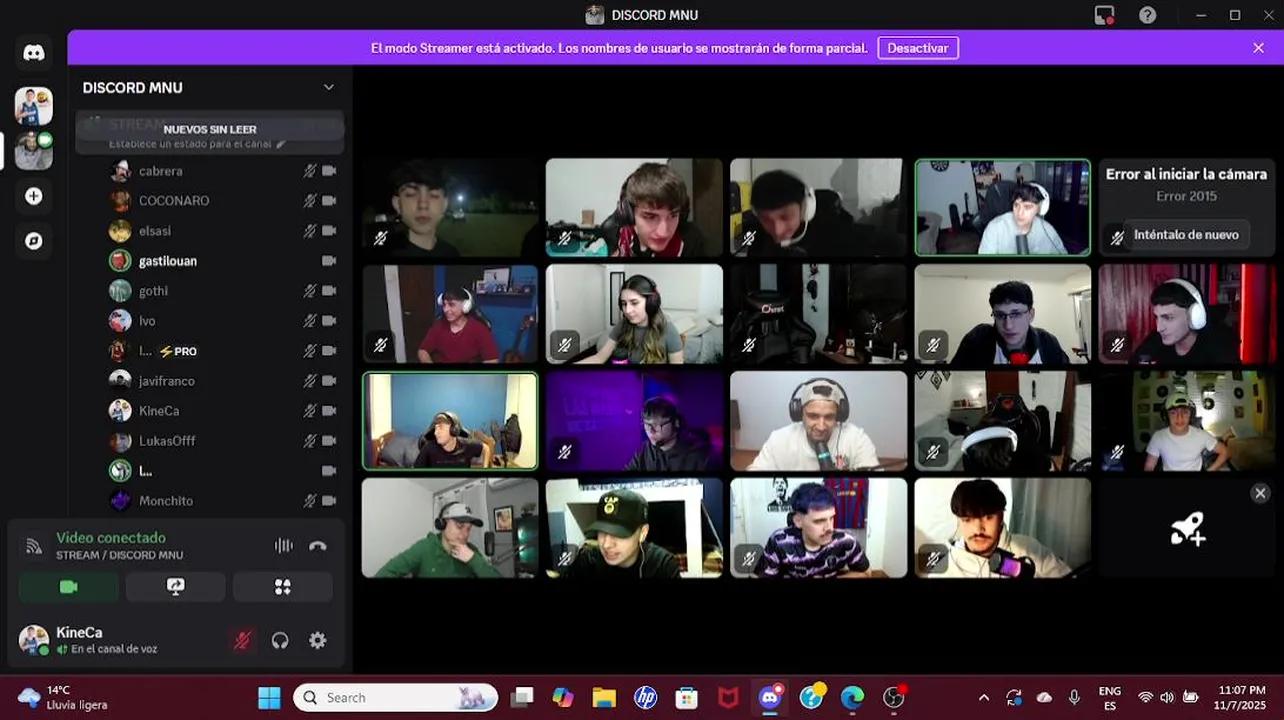Open STREAM / DISCORD MNU channel link
Viewport: 1284px width, 720px height.
[119, 555]
